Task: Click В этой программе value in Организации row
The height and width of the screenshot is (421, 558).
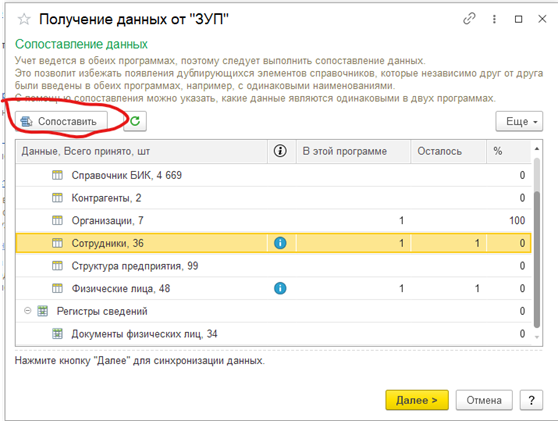Action: [401, 221]
